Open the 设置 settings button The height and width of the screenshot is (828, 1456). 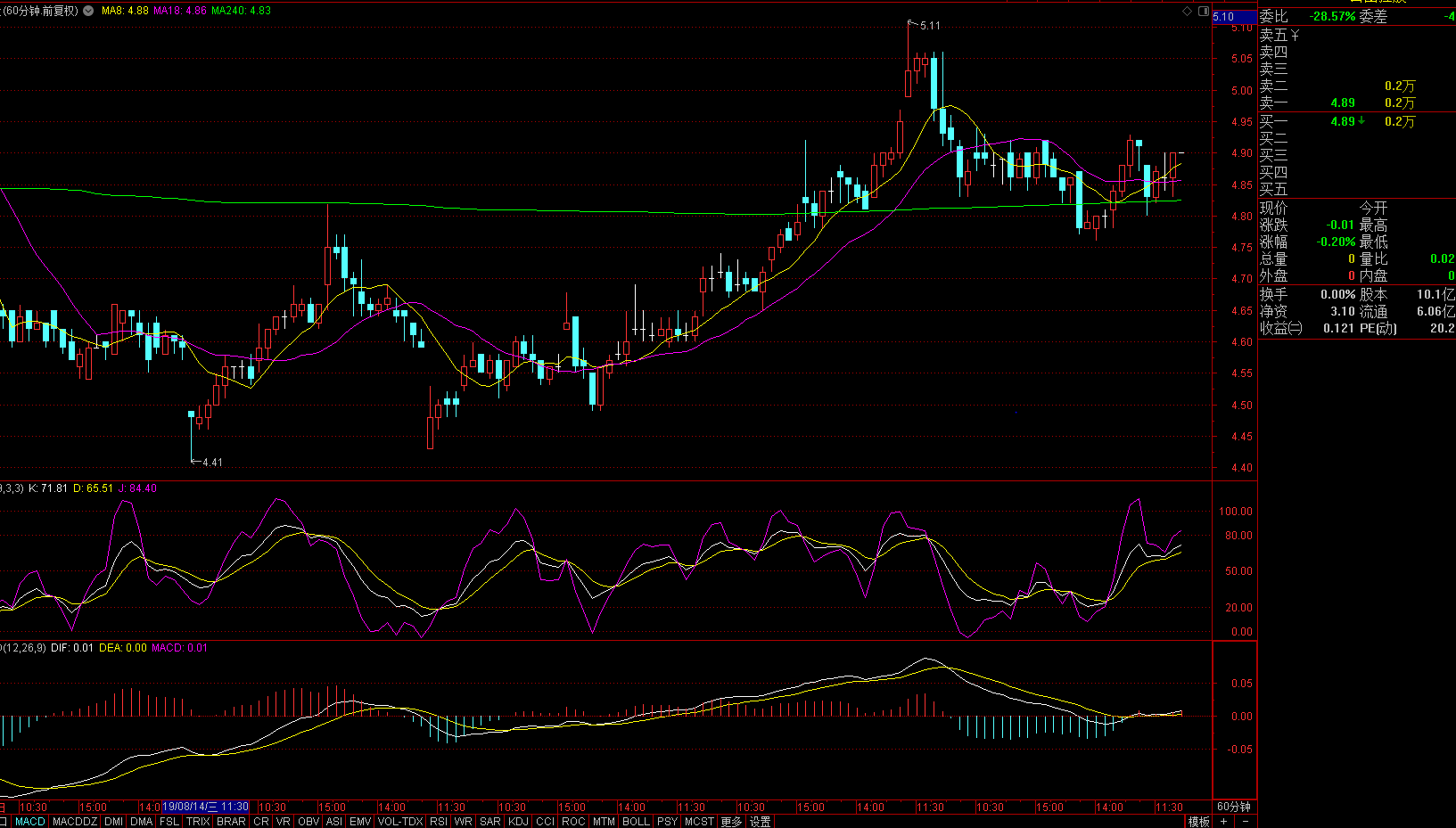(x=760, y=822)
